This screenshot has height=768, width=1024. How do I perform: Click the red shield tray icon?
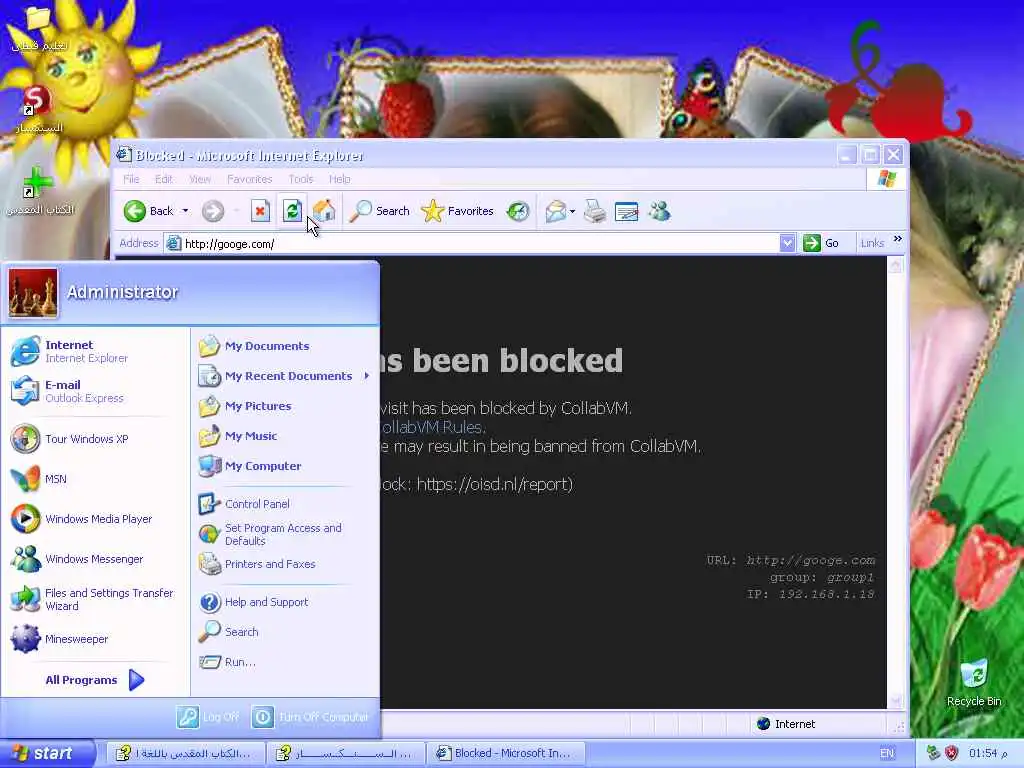pyautogui.click(x=952, y=753)
